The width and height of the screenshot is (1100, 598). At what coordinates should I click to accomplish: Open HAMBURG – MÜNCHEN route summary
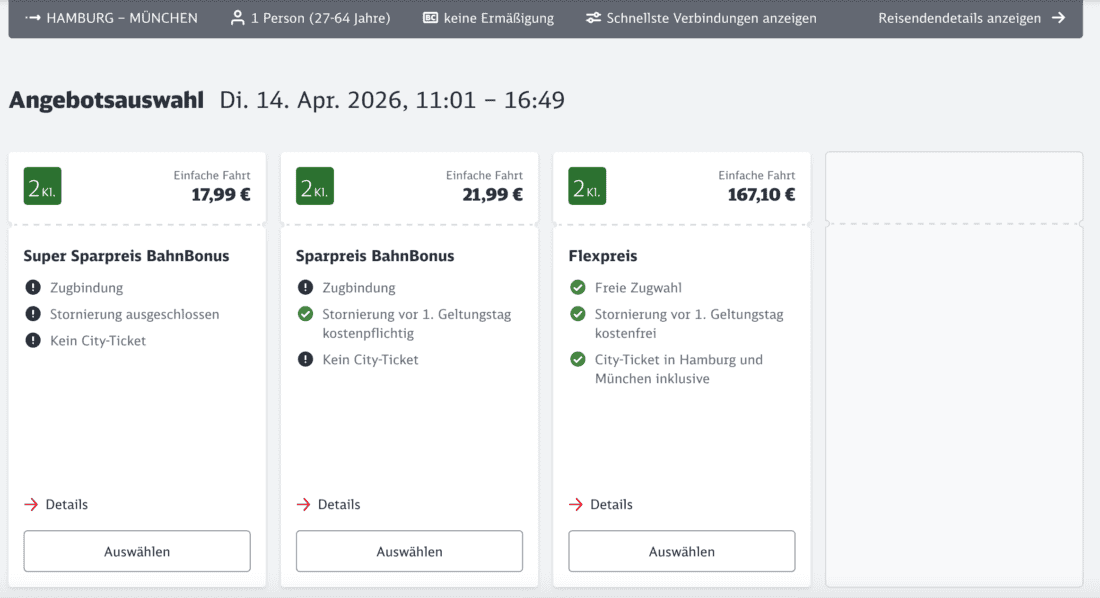[112, 18]
